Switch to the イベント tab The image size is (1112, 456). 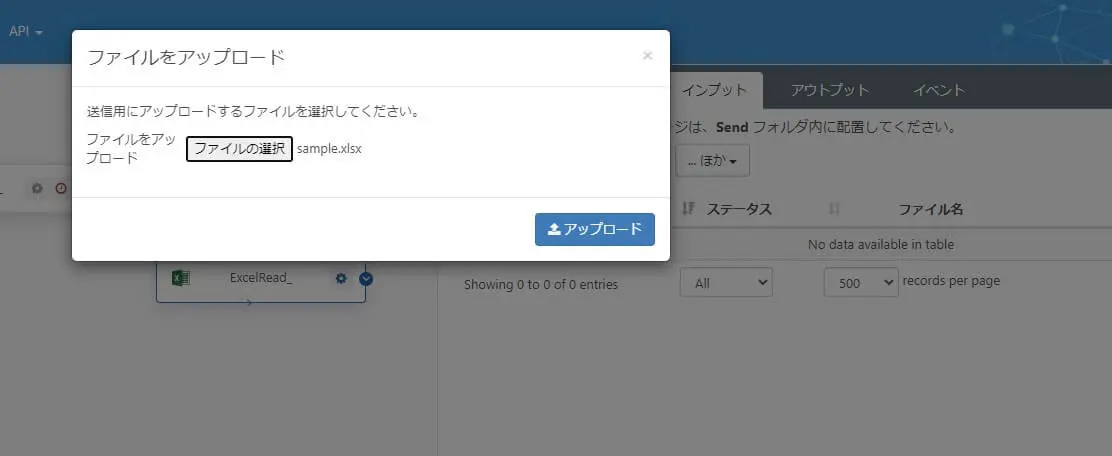[x=938, y=90]
